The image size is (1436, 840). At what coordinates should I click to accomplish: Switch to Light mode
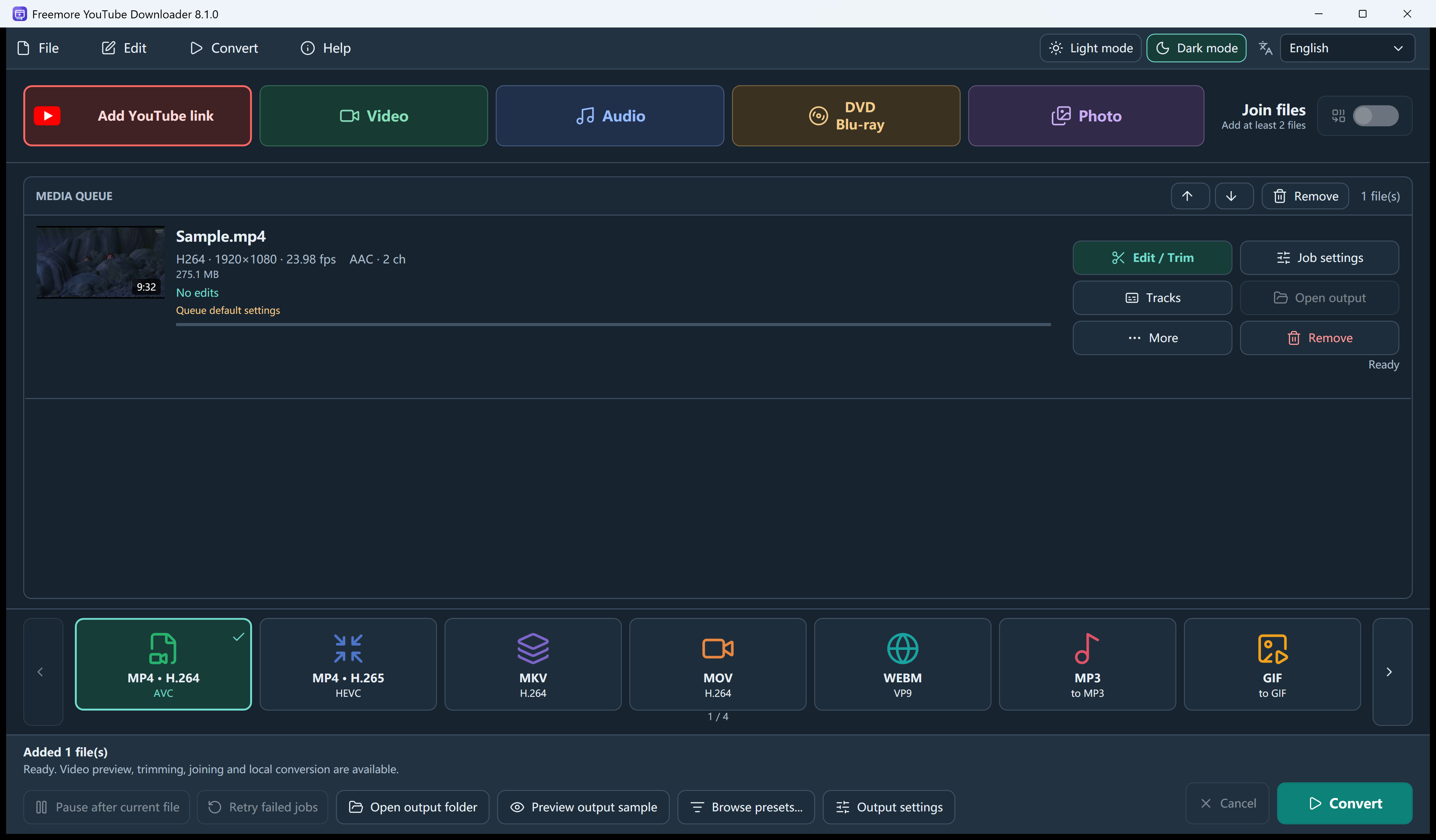click(1090, 48)
